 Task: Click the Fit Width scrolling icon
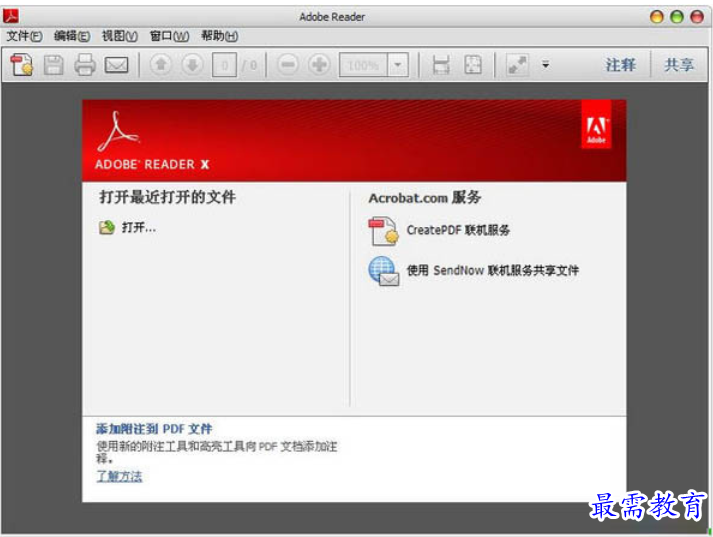point(441,65)
